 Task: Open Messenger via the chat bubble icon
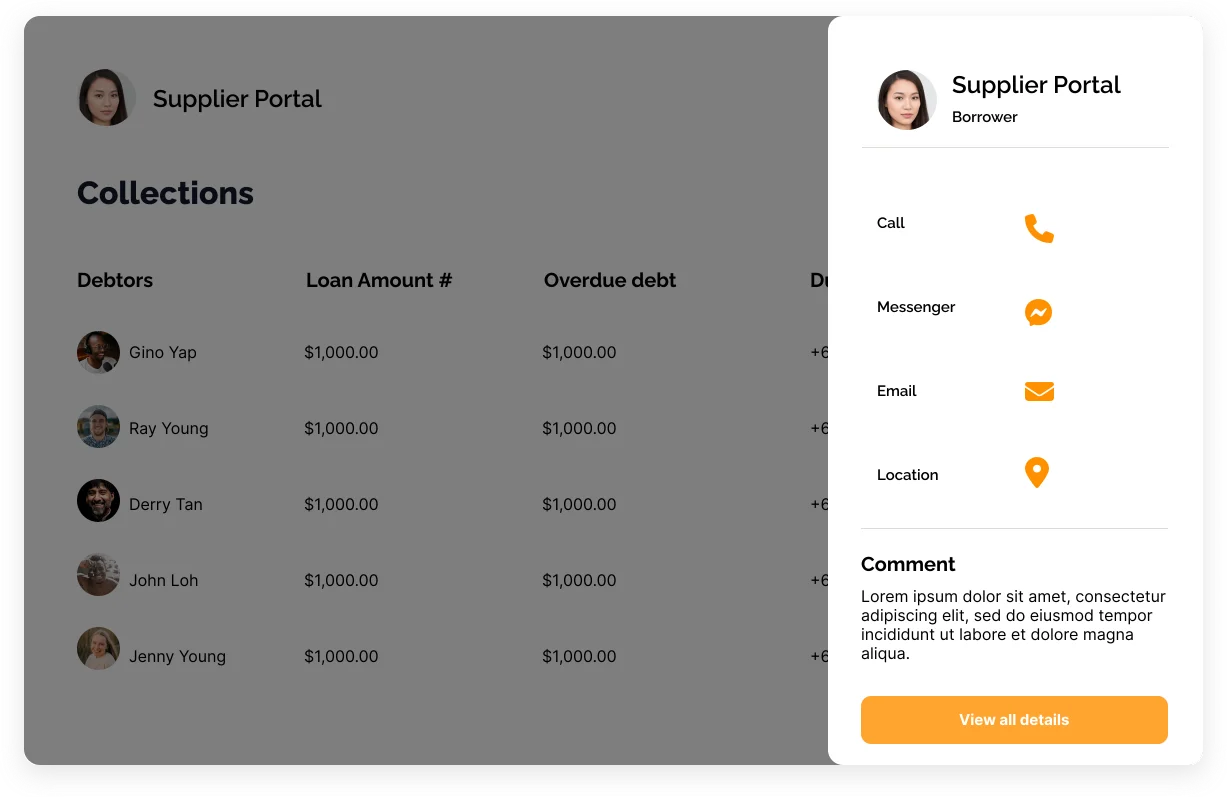point(1038,312)
